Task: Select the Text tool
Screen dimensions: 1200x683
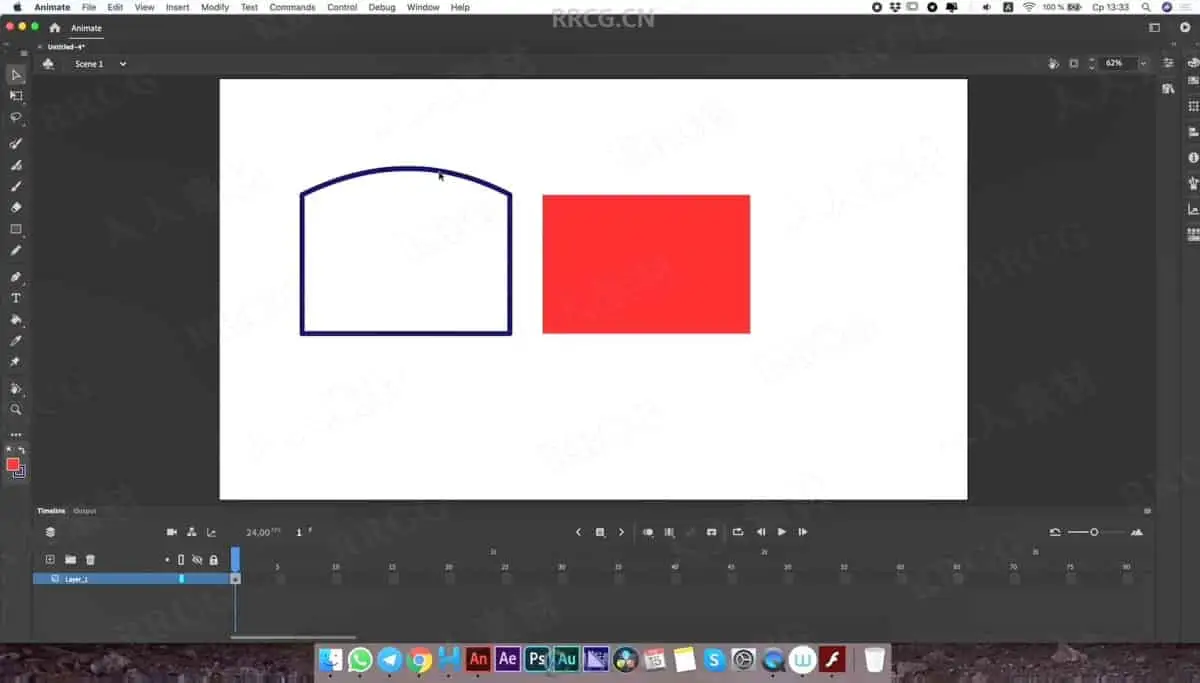Action: [16, 298]
